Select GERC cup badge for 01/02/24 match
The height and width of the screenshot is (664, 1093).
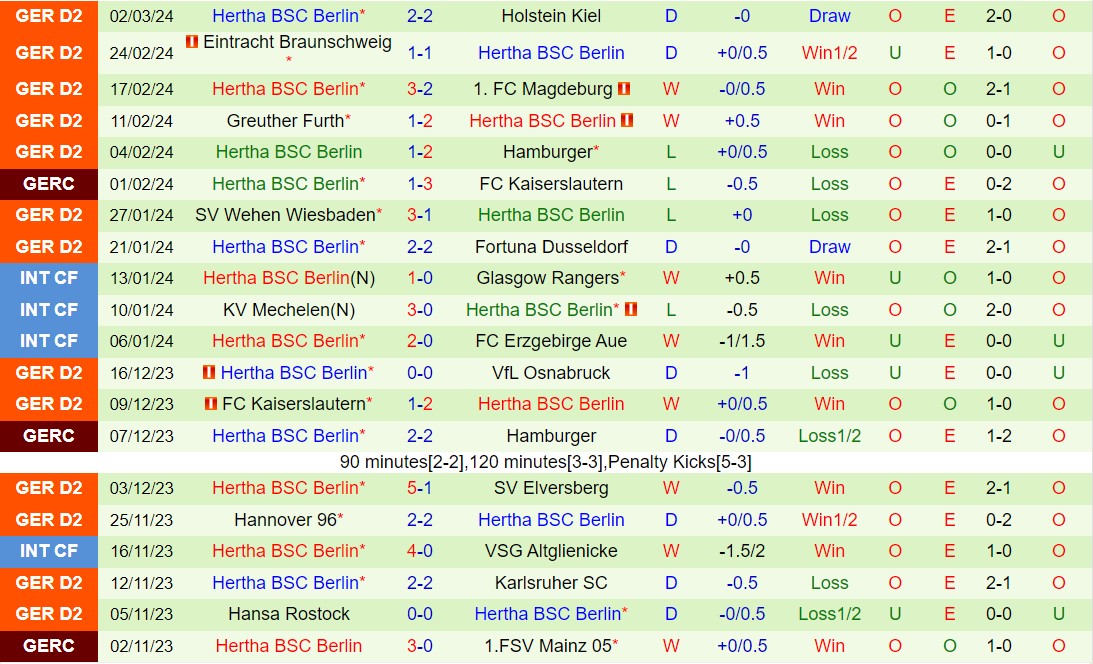coord(49,184)
